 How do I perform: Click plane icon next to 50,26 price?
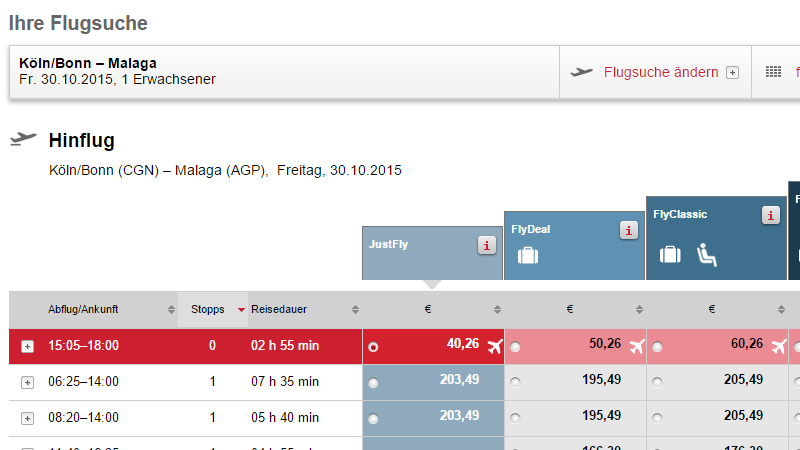click(x=636, y=346)
